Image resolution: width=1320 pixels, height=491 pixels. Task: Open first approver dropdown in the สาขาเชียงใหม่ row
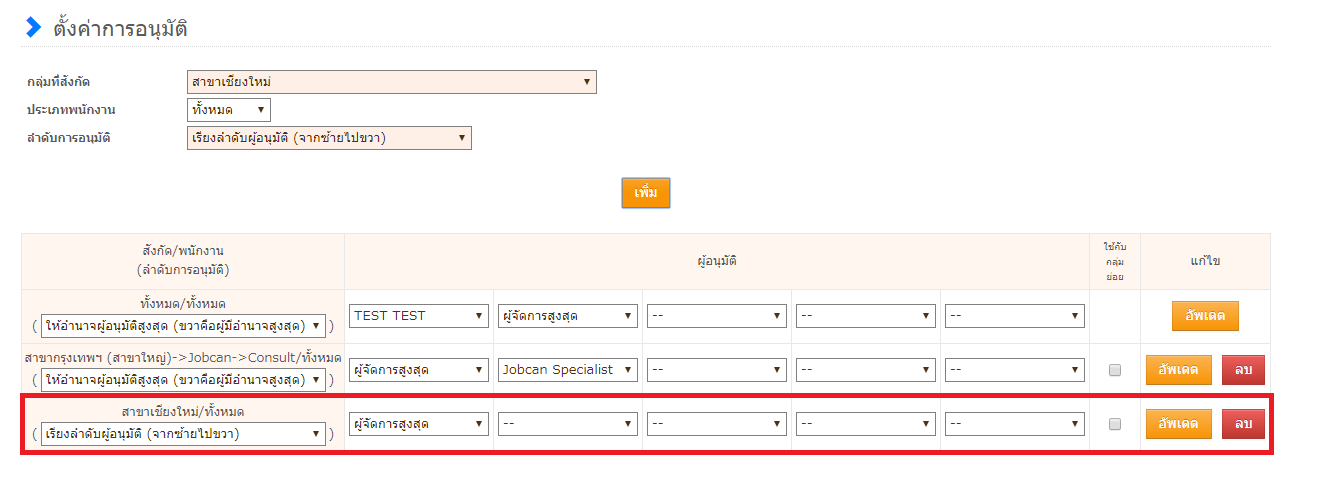[x=419, y=424]
